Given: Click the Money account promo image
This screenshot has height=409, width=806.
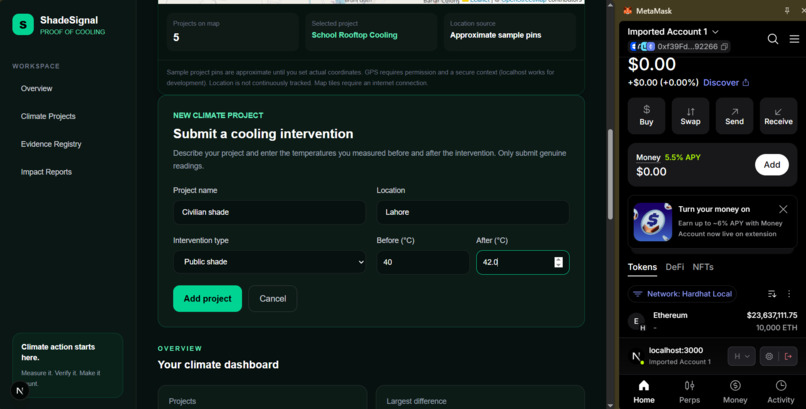Looking at the screenshot, I should point(653,222).
